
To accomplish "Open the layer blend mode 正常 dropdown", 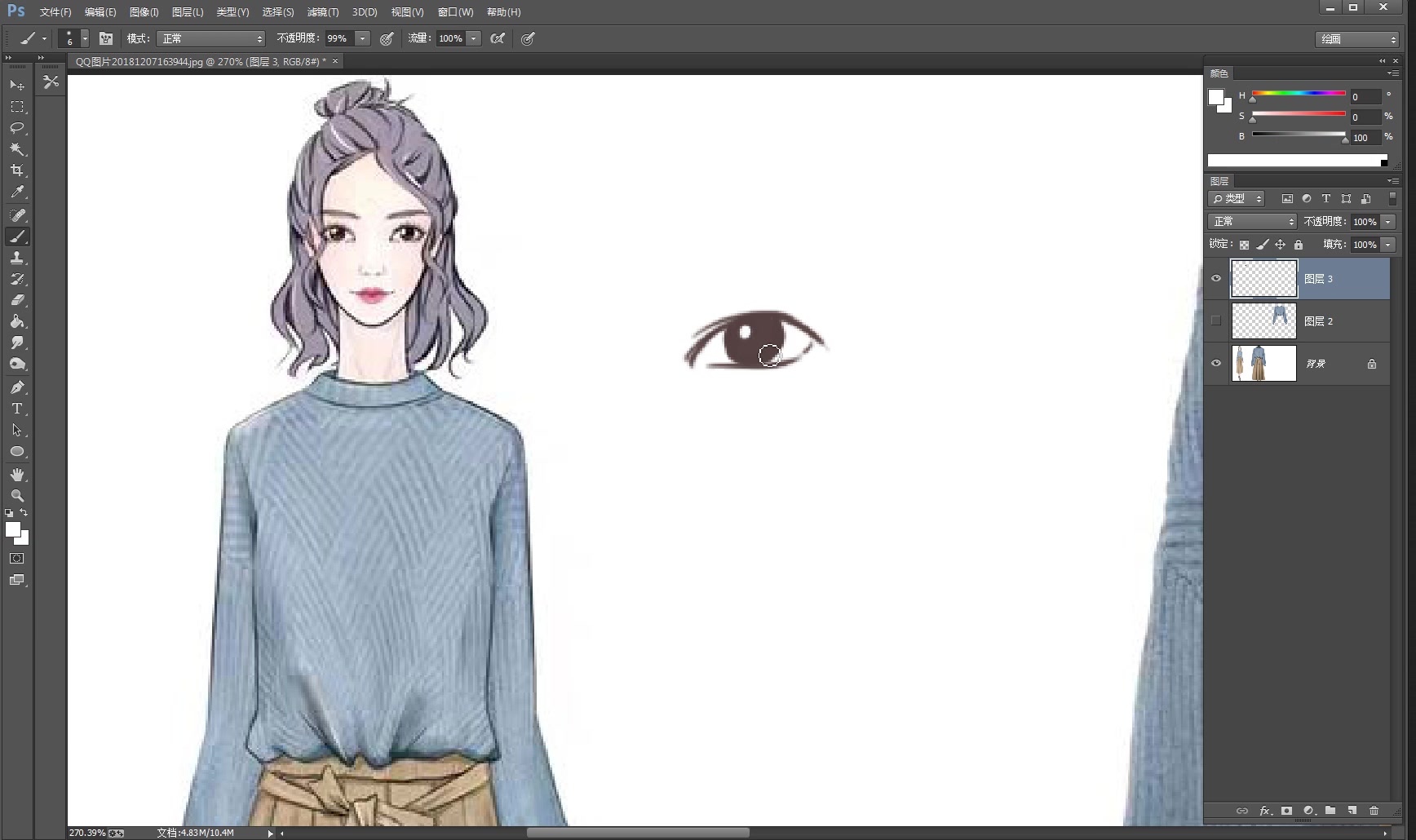I will click(1252, 222).
